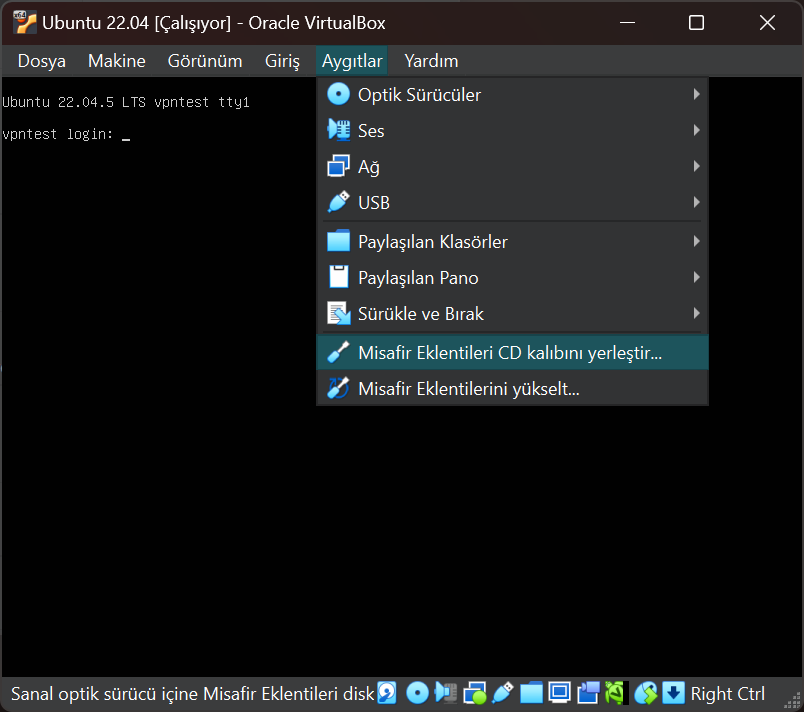This screenshot has height=712, width=804.
Task: Choose the USB menu entry text
Action: click(374, 203)
